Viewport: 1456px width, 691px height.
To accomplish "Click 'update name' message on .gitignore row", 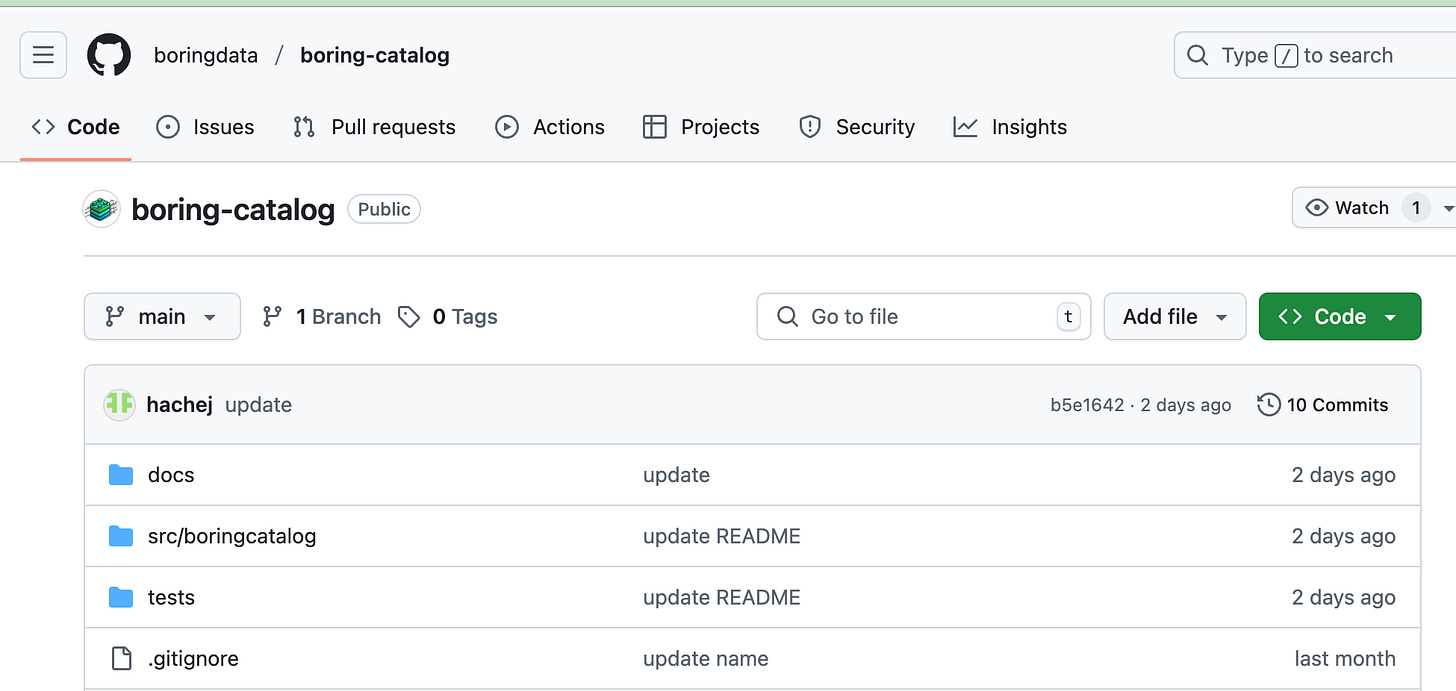I will pos(706,659).
